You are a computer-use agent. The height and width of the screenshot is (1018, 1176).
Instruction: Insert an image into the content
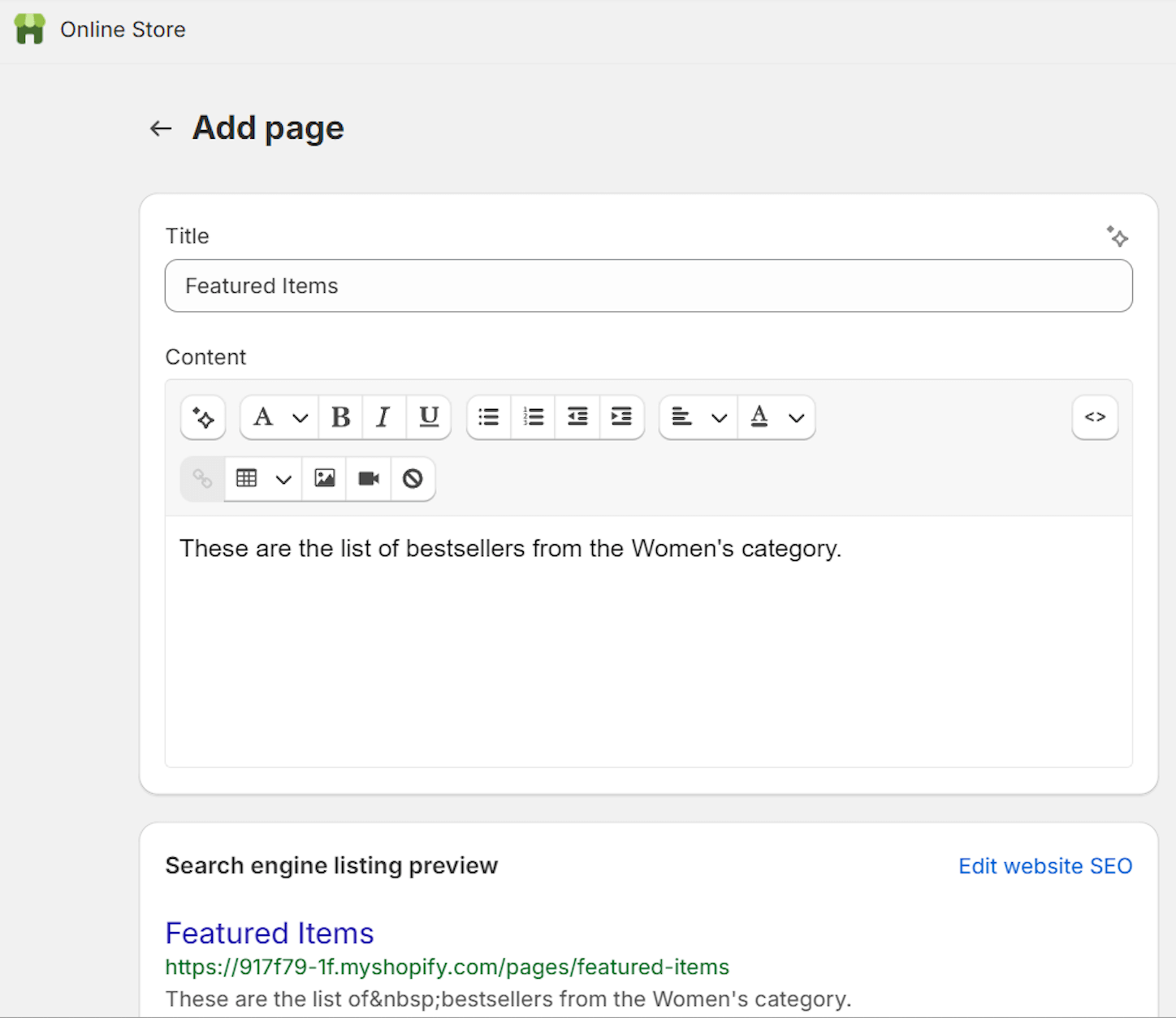click(324, 479)
